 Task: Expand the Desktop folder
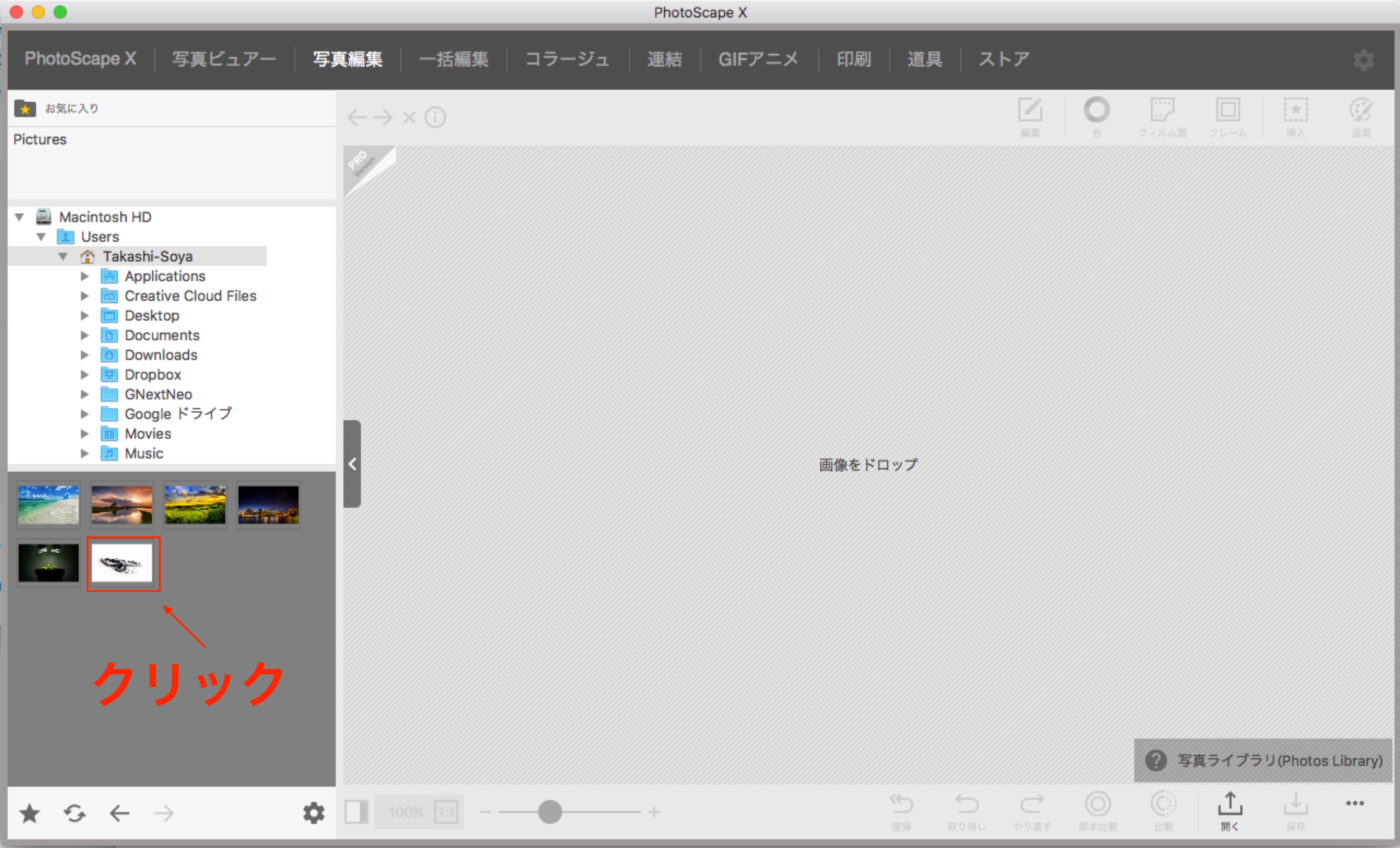click(85, 315)
